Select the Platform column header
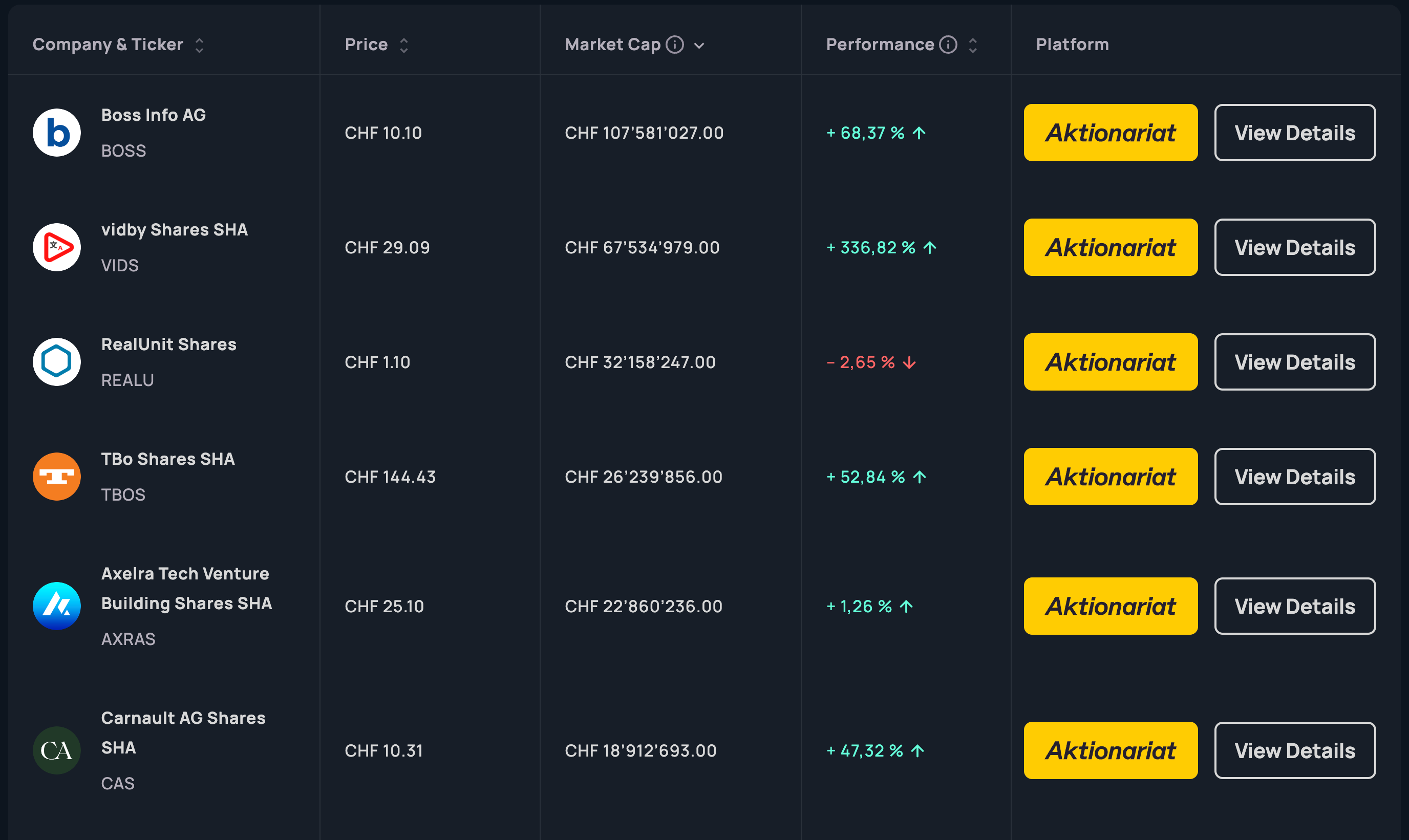This screenshot has height=840, width=1409. pyautogui.click(x=1072, y=44)
